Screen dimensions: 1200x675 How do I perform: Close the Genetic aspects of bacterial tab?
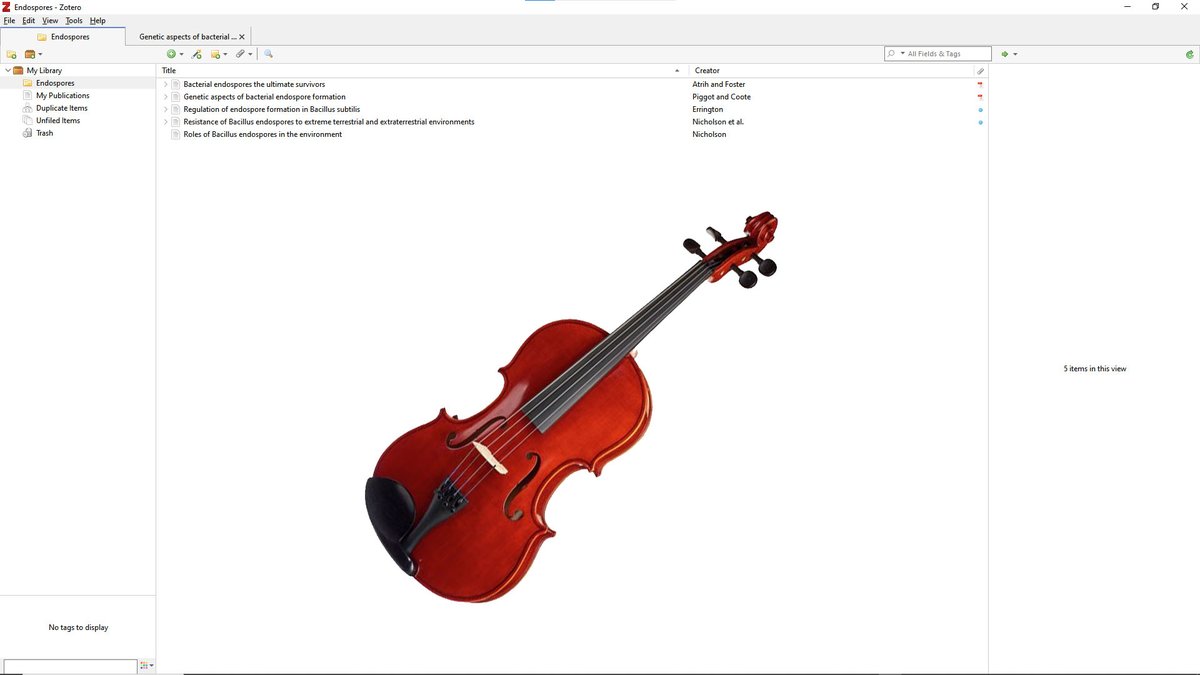pos(242,36)
